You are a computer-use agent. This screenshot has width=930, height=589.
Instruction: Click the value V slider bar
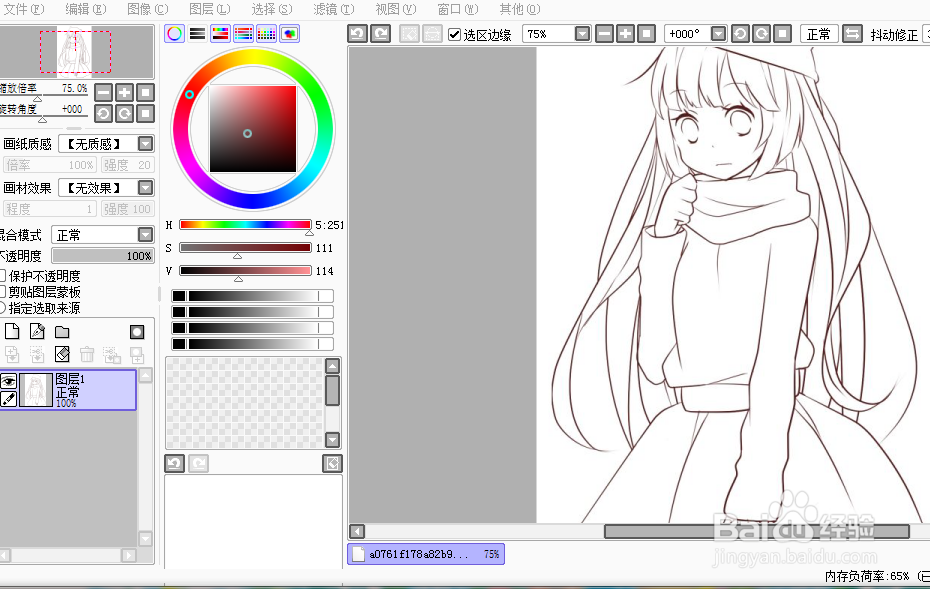point(245,270)
